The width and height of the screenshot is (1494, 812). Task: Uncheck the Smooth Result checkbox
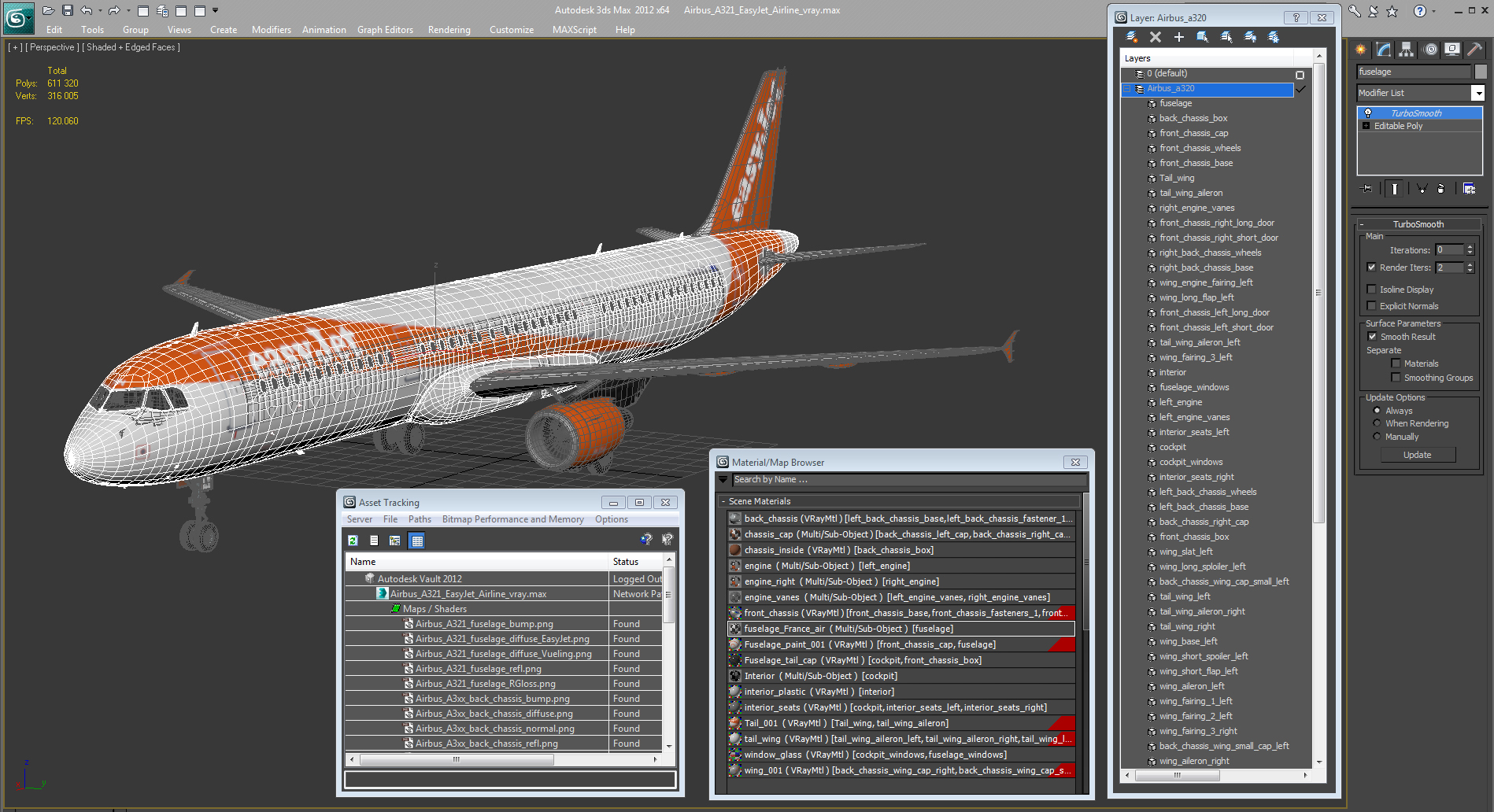1372,337
